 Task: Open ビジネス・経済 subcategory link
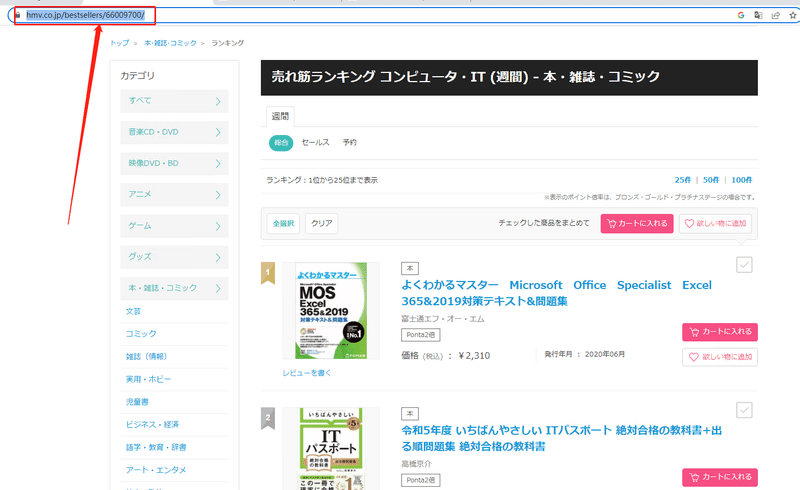coord(153,425)
